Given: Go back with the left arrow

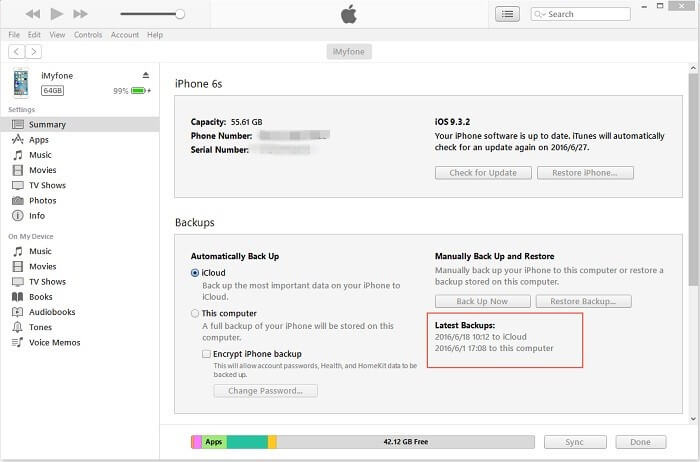Looking at the screenshot, I should [17, 52].
